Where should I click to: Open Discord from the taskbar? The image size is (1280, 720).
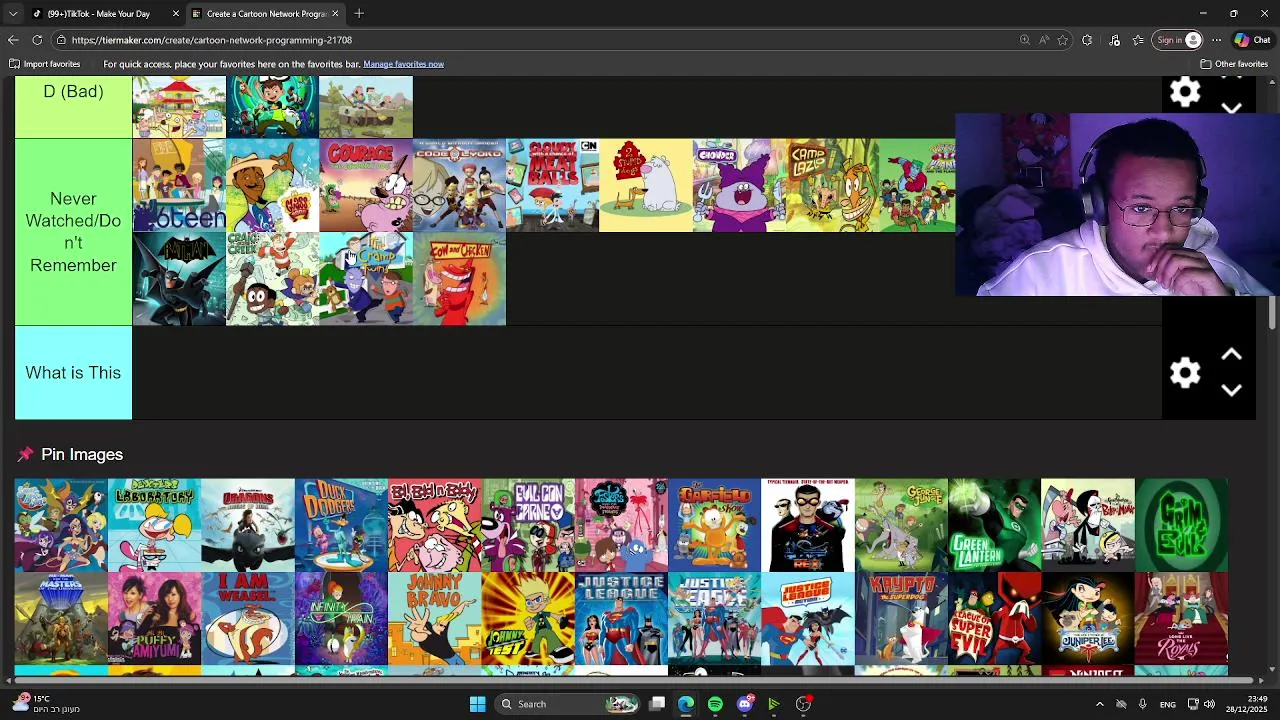[x=744, y=704]
